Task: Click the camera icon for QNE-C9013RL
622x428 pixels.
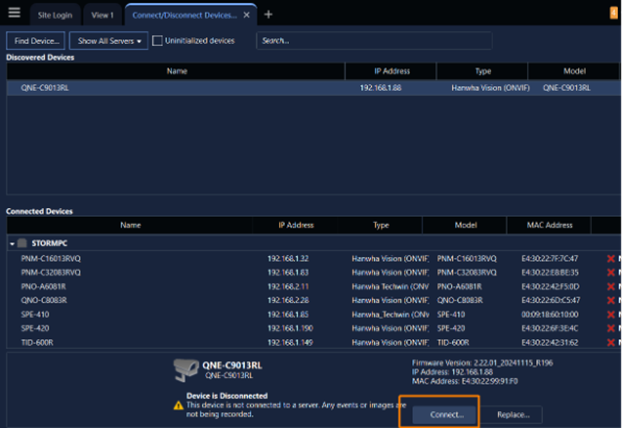Action: pyautogui.click(x=188, y=369)
